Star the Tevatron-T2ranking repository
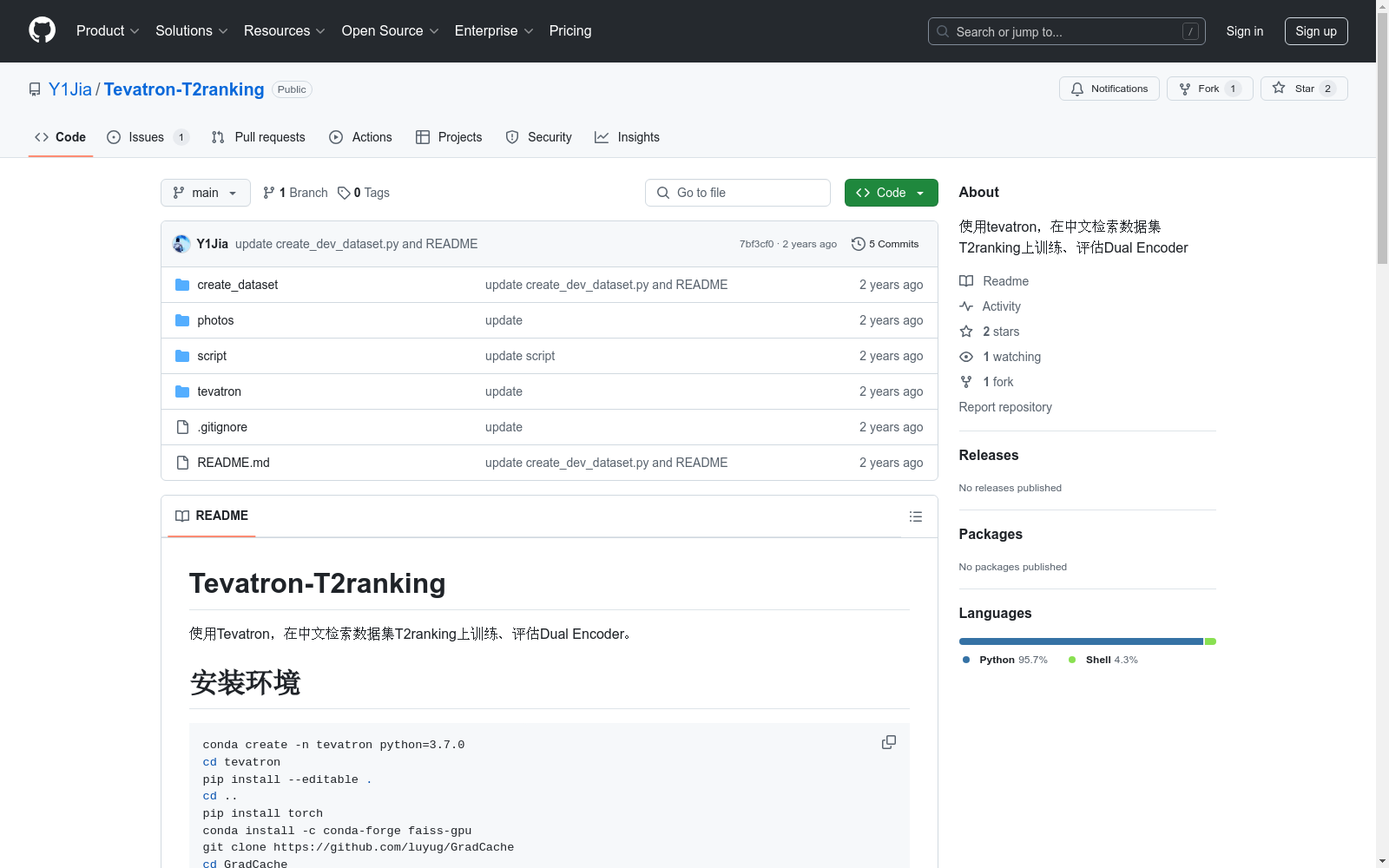Viewport: 1389px width, 868px height. (1304, 89)
